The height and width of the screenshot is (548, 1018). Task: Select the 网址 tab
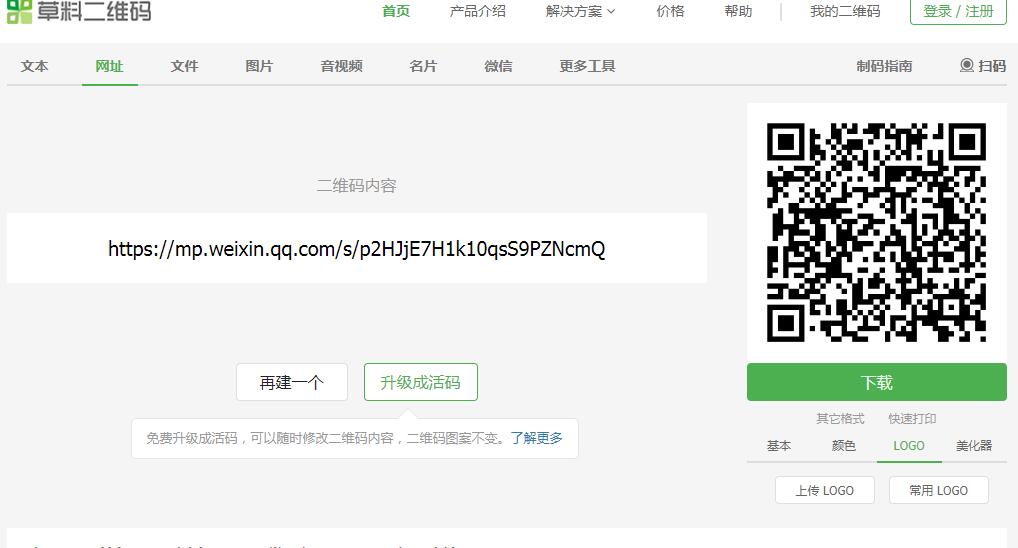109,66
